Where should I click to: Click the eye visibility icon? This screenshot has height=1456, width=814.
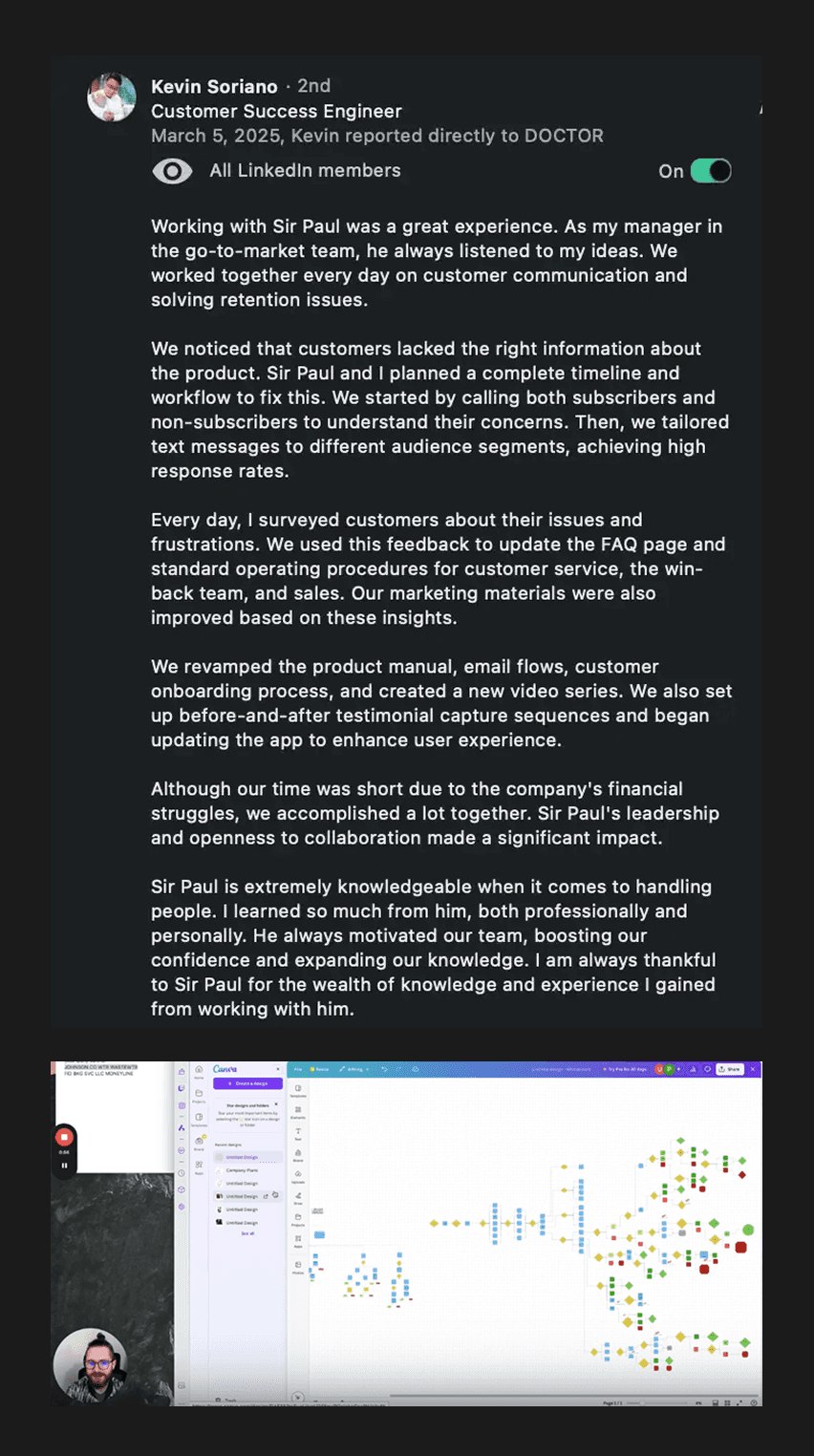point(172,171)
